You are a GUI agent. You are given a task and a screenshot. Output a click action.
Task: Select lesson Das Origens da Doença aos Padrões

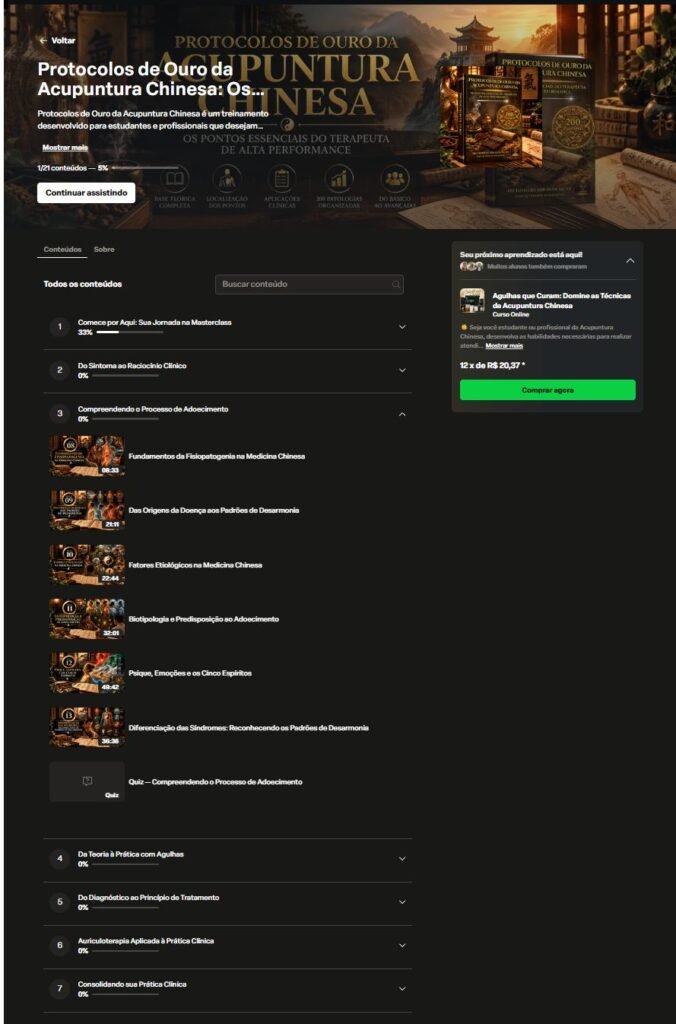(x=214, y=511)
